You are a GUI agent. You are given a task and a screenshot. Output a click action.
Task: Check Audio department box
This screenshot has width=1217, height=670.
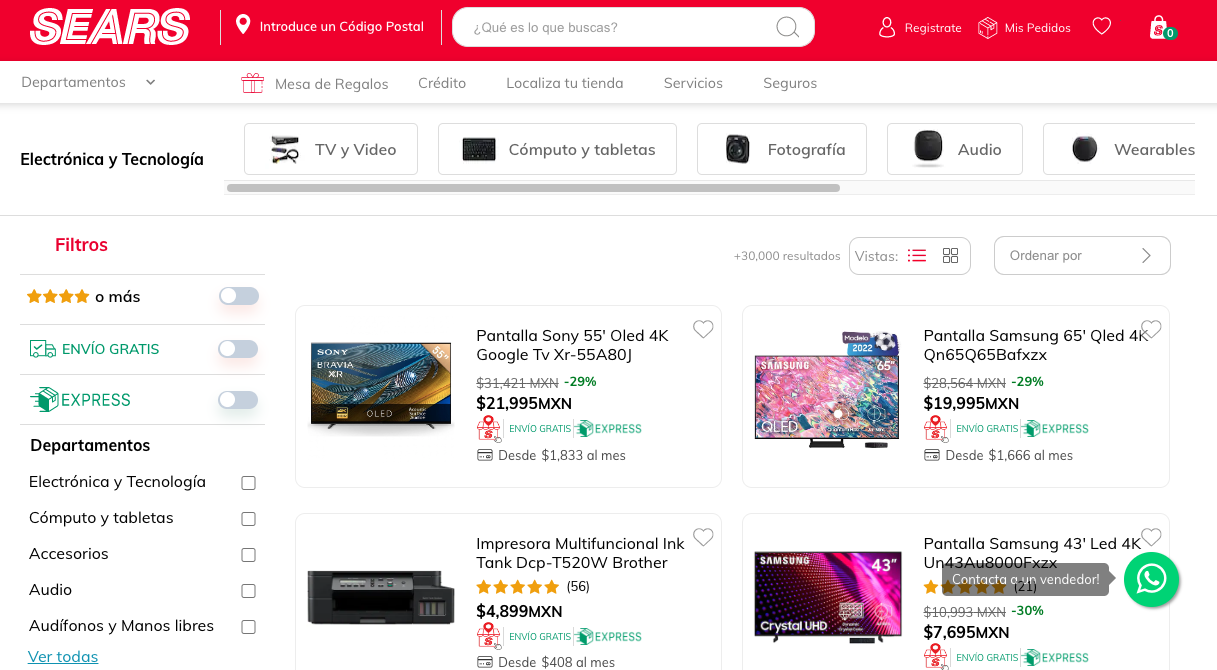pos(248,591)
